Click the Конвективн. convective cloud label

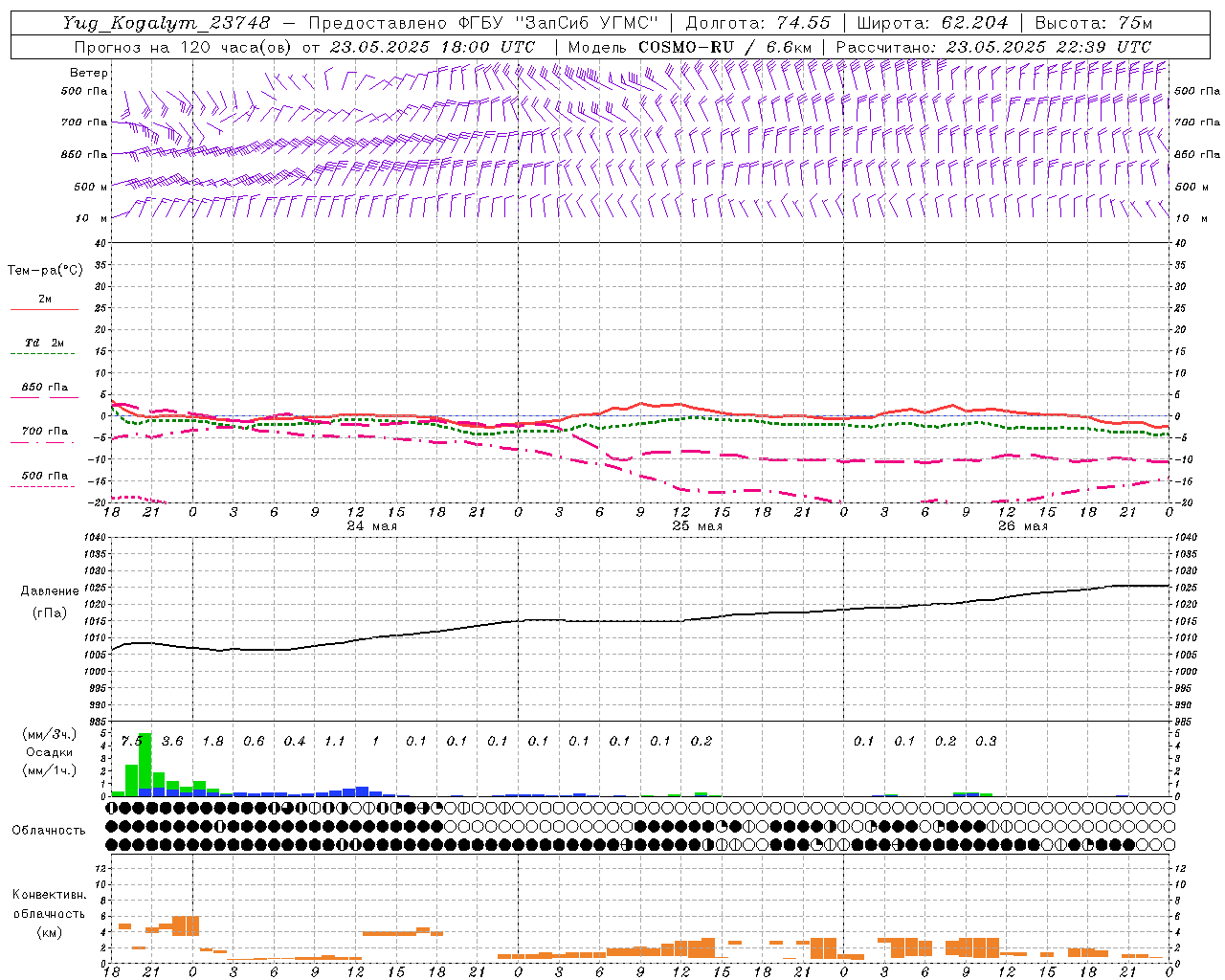pos(49,895)
